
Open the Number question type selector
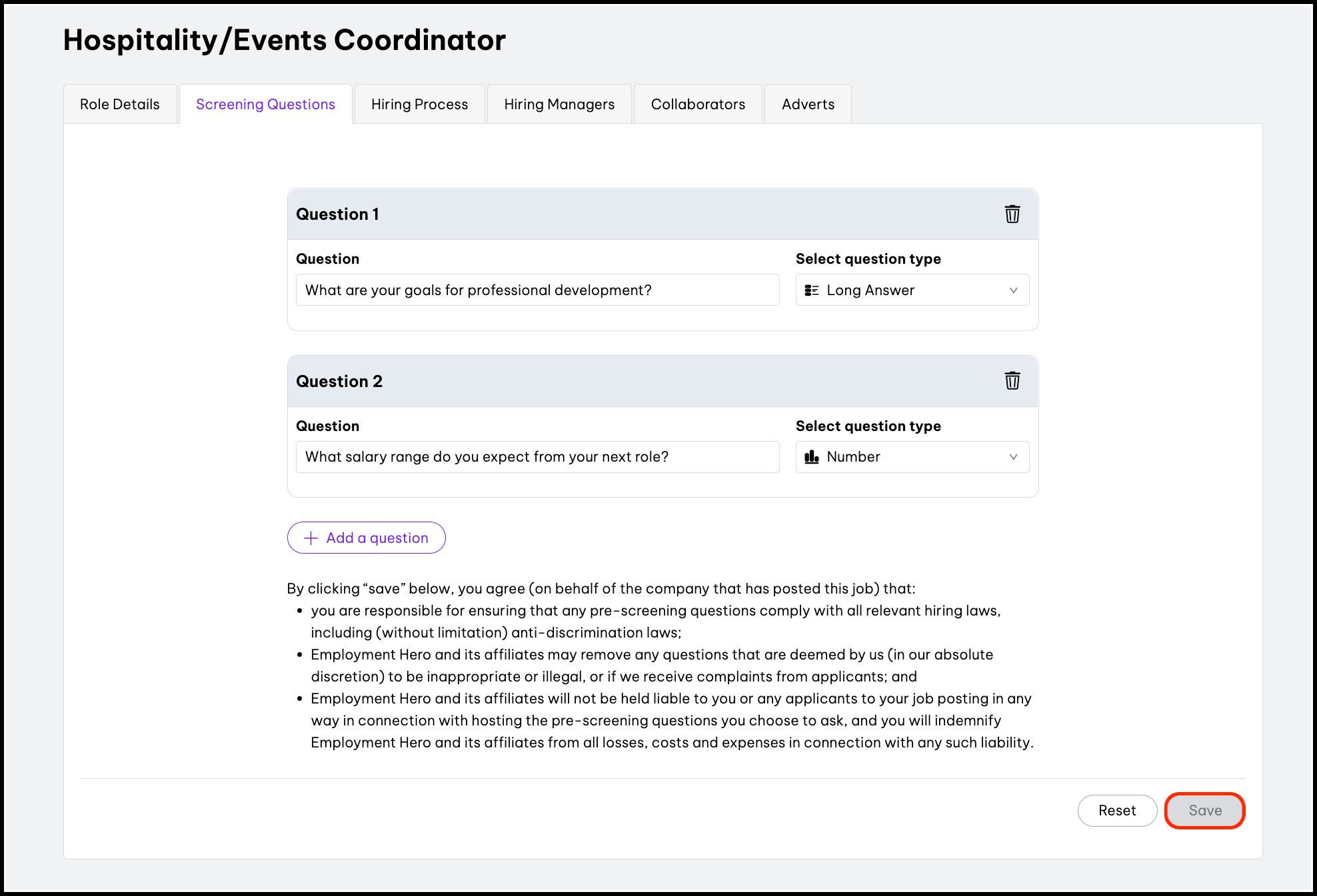[911, 457]
